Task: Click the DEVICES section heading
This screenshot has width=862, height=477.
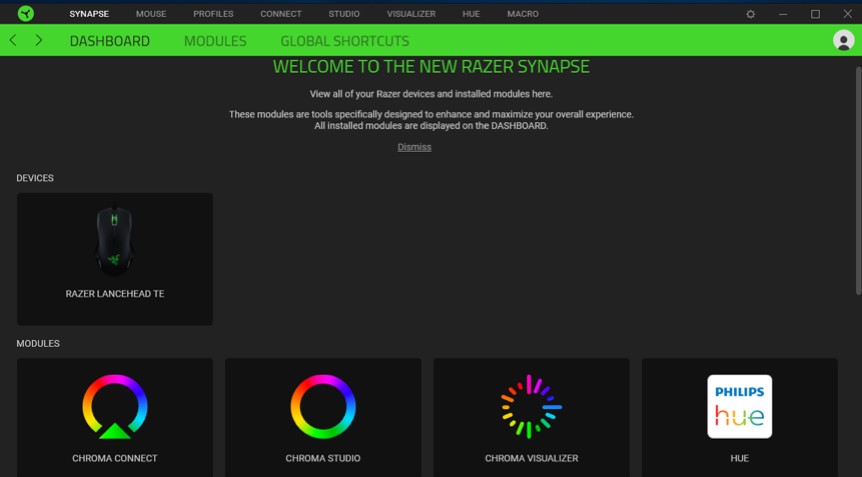Action: click(x=35, y=178)
